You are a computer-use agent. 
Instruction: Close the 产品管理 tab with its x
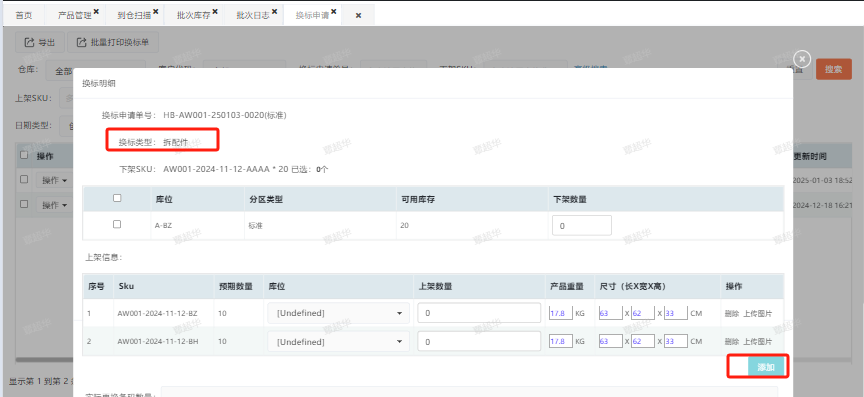(x=96, y=11)
